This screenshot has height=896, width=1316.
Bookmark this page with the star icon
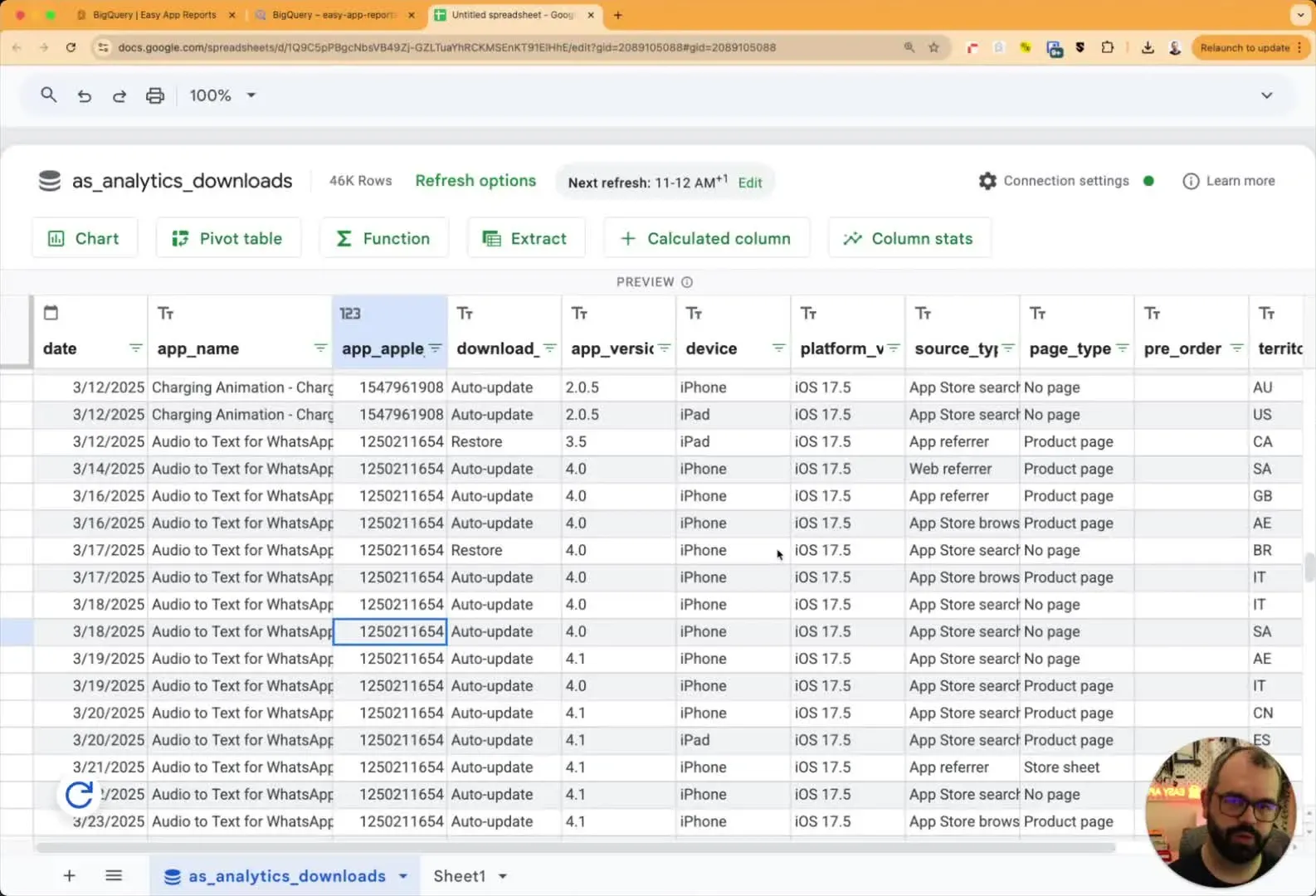(933, 48)
